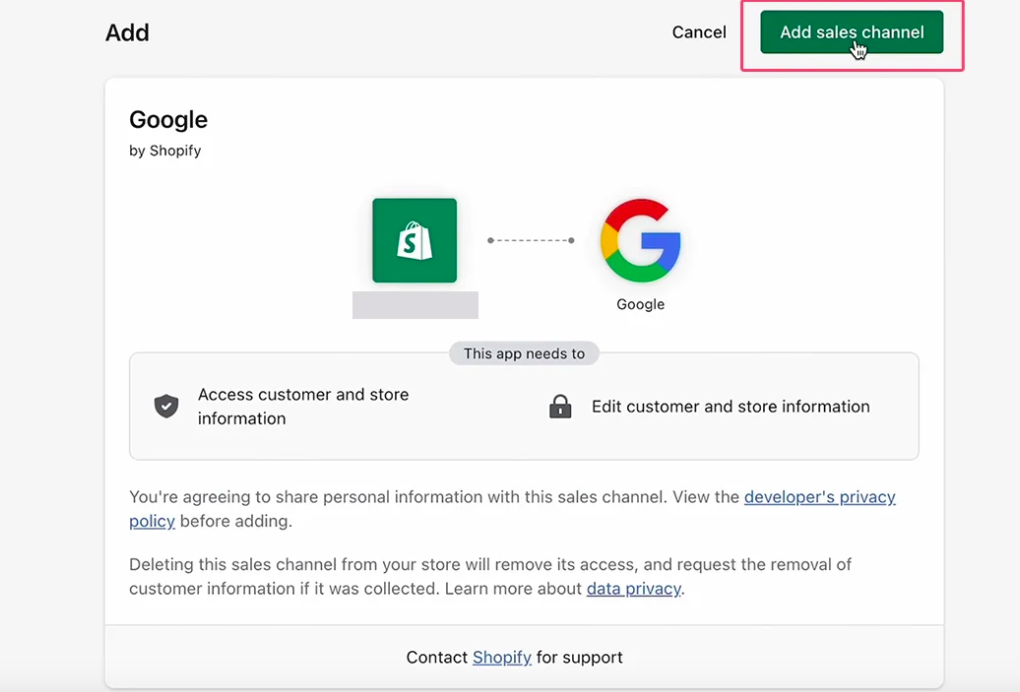This screenshot has width=1020, height=692.
Task: Click the shield checkmark access icon
Action: [x=167, y=406]
